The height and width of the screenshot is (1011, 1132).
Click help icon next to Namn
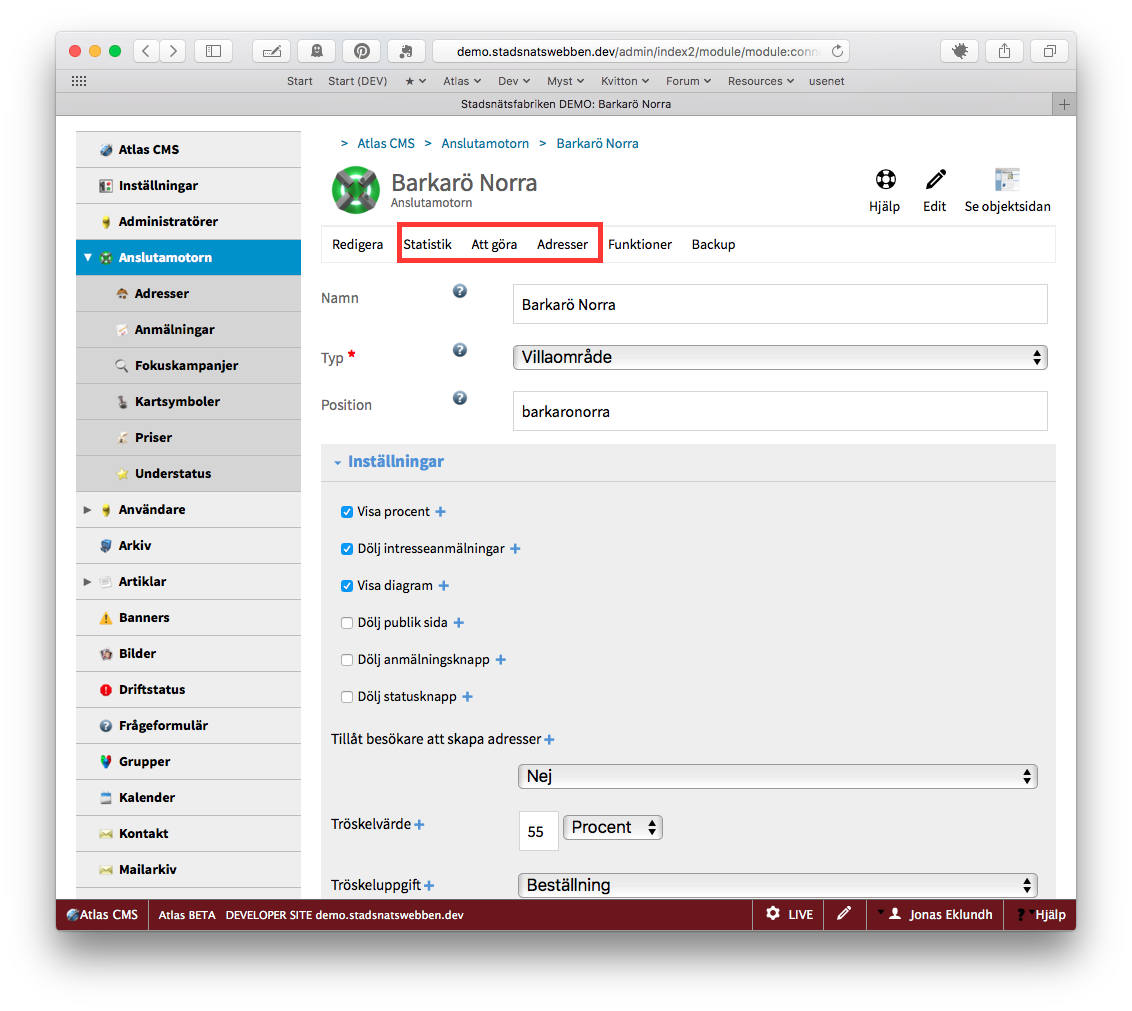coord(460,291)
